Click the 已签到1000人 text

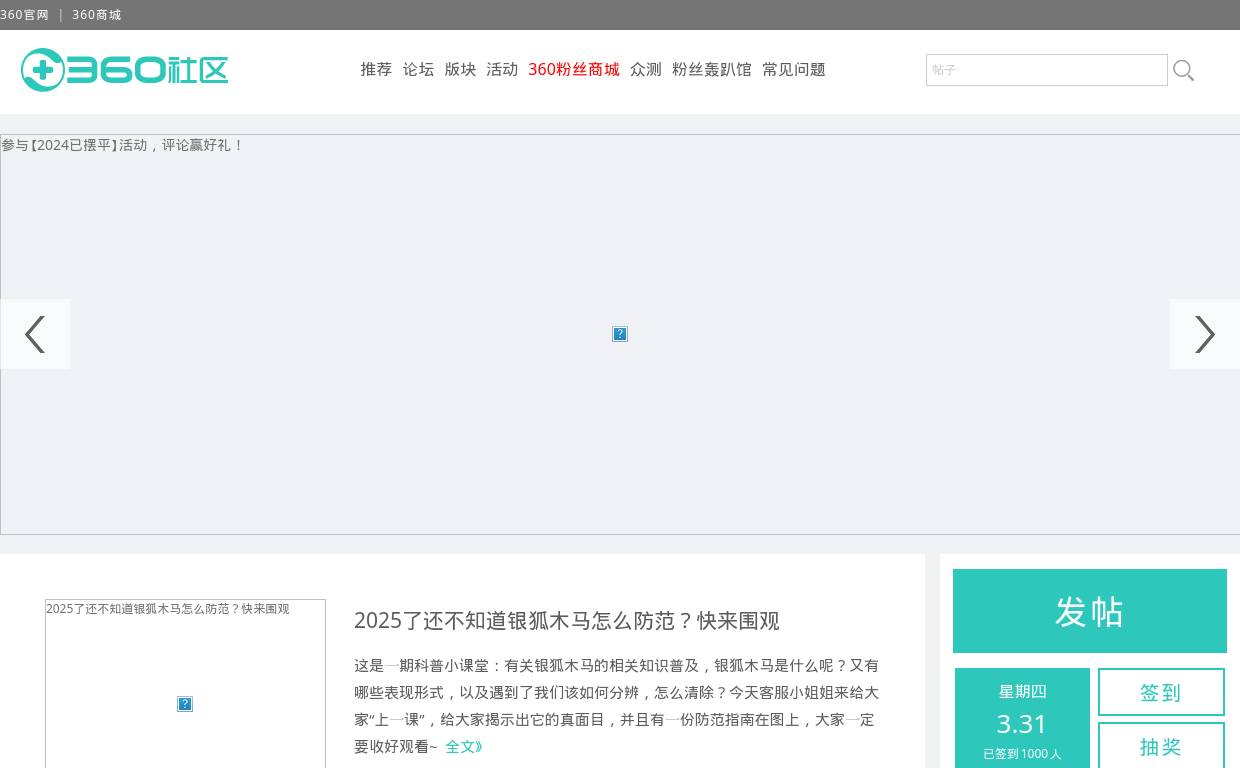click(x=1022, y=754)
